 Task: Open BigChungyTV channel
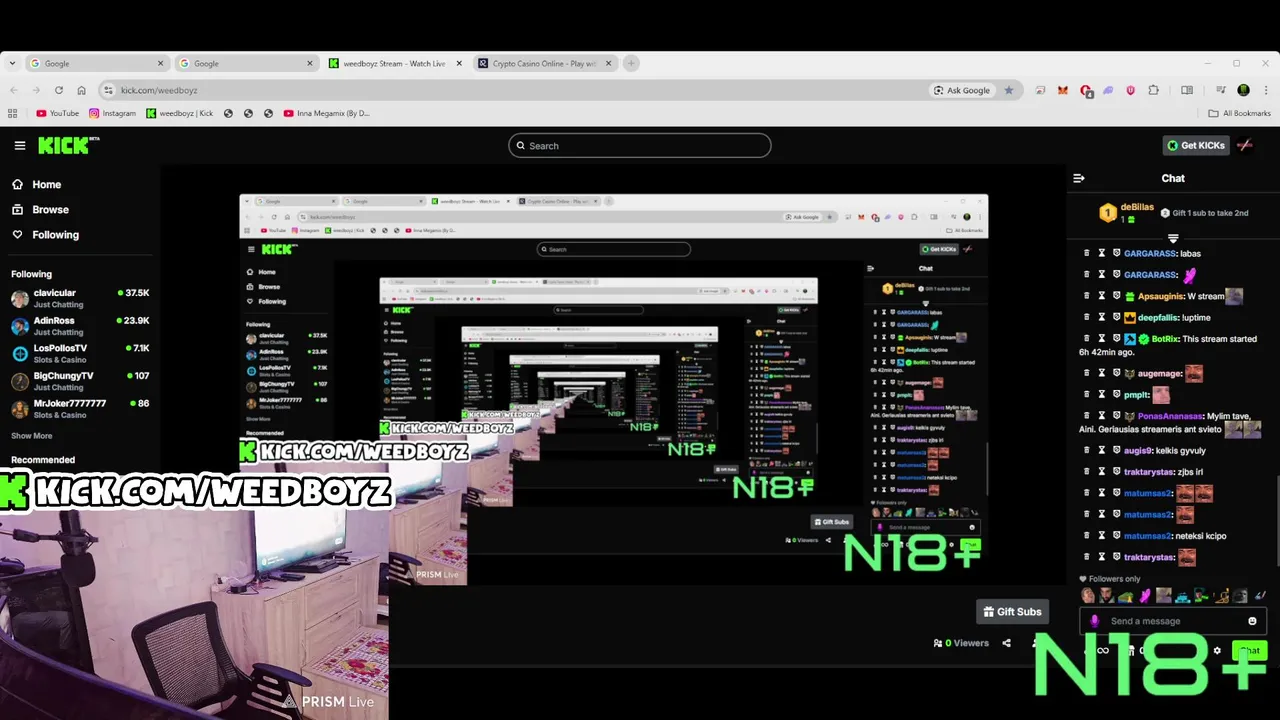pyautogui.click(x=80, y=381)
